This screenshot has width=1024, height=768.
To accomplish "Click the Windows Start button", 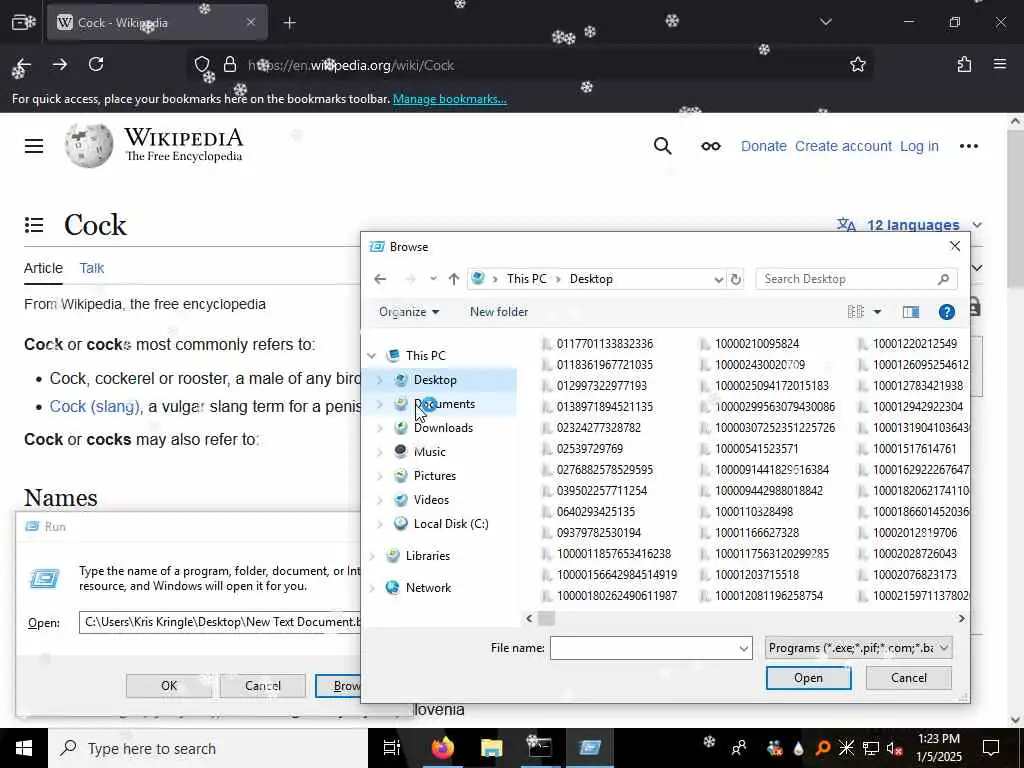I will (24, 748).
